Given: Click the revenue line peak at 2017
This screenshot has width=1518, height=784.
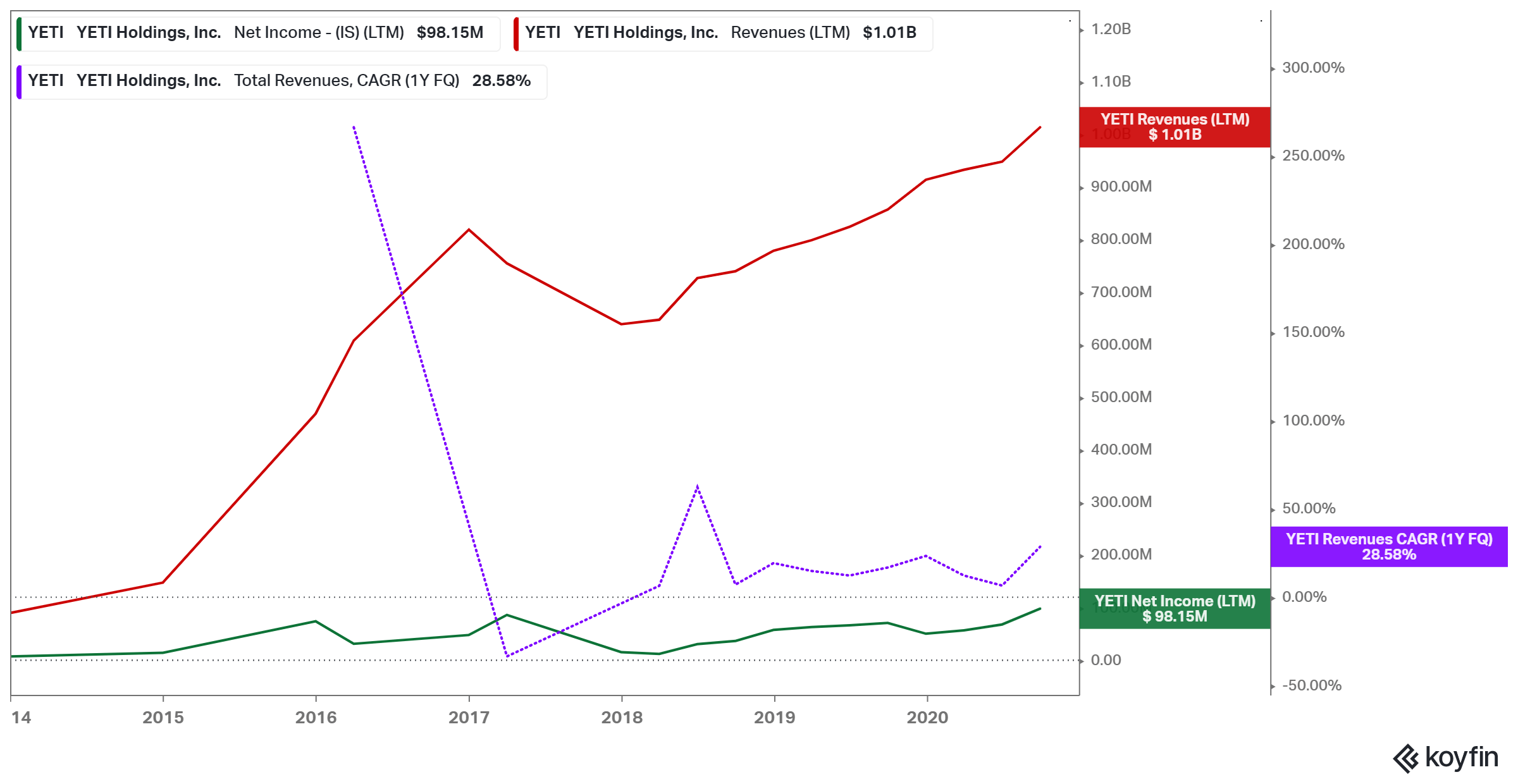Looking at the screenshot, I should tap(469, 230).
